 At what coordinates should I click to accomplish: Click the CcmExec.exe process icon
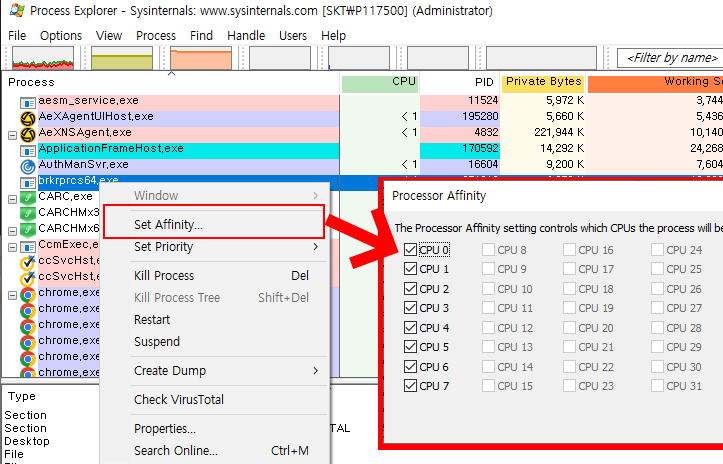click(x=28, y=247)
